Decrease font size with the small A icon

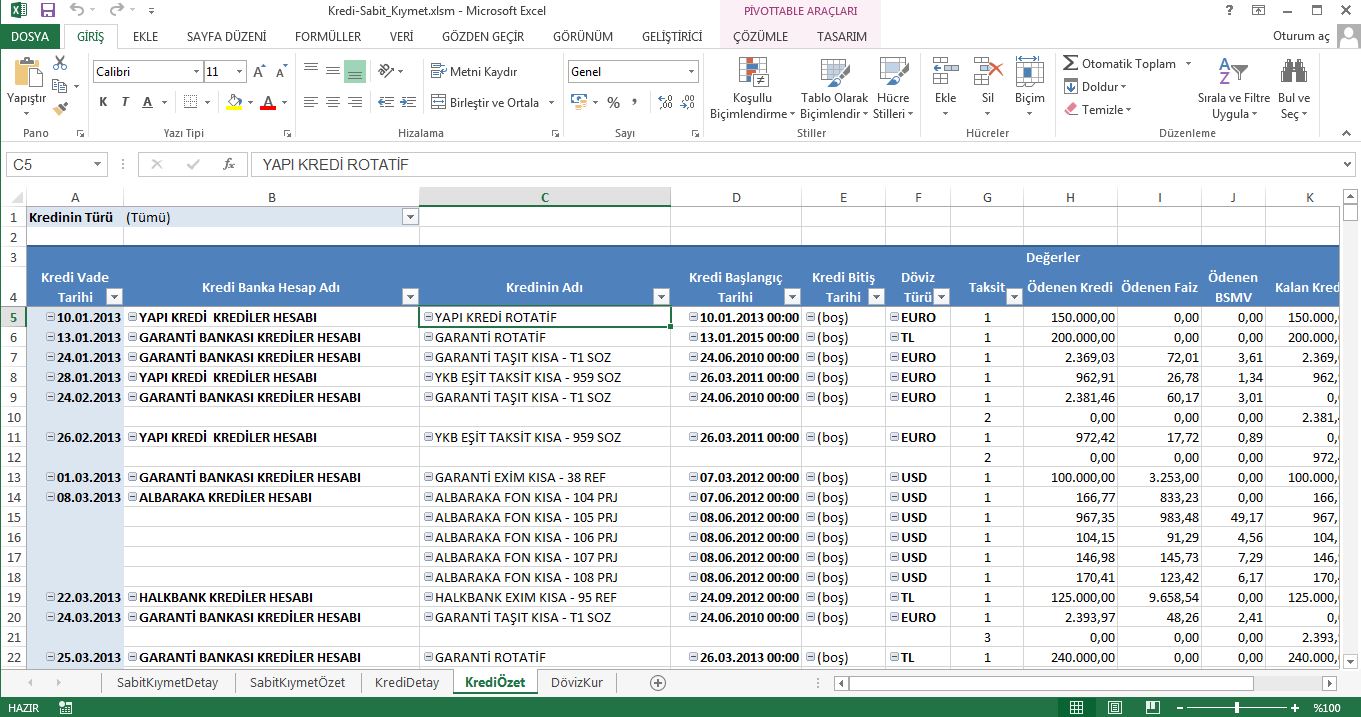point(280,72)
